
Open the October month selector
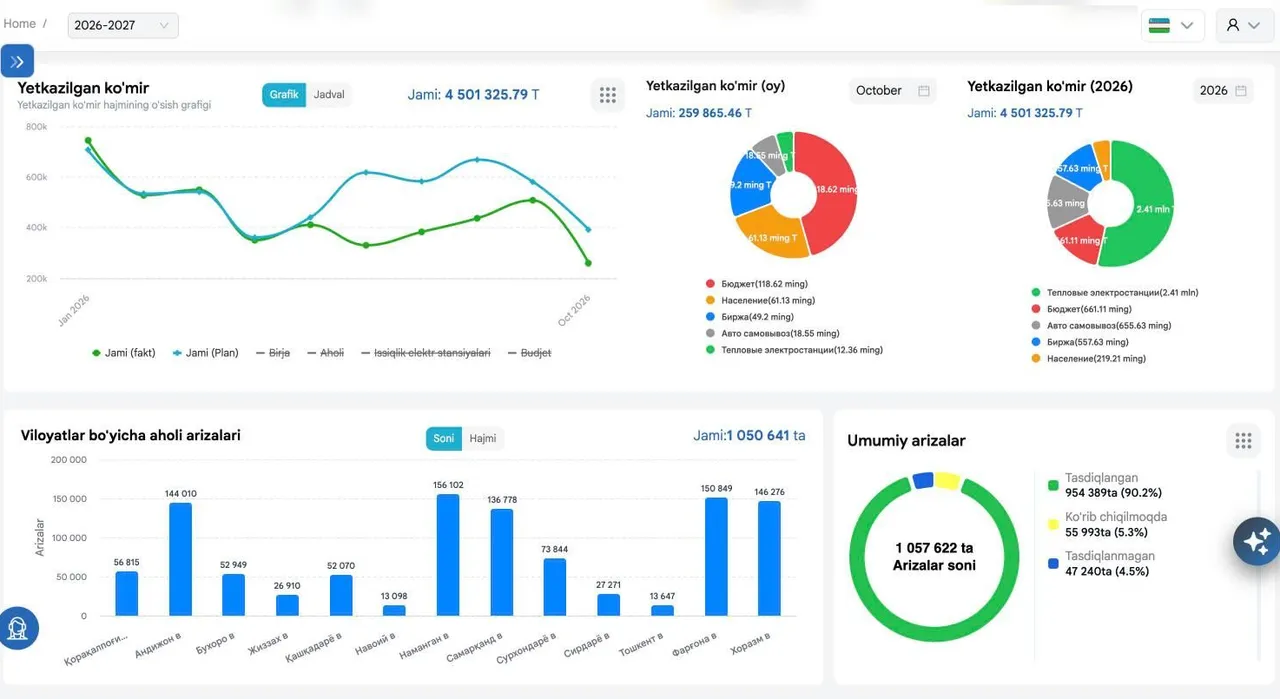click(x=893, y=91)
